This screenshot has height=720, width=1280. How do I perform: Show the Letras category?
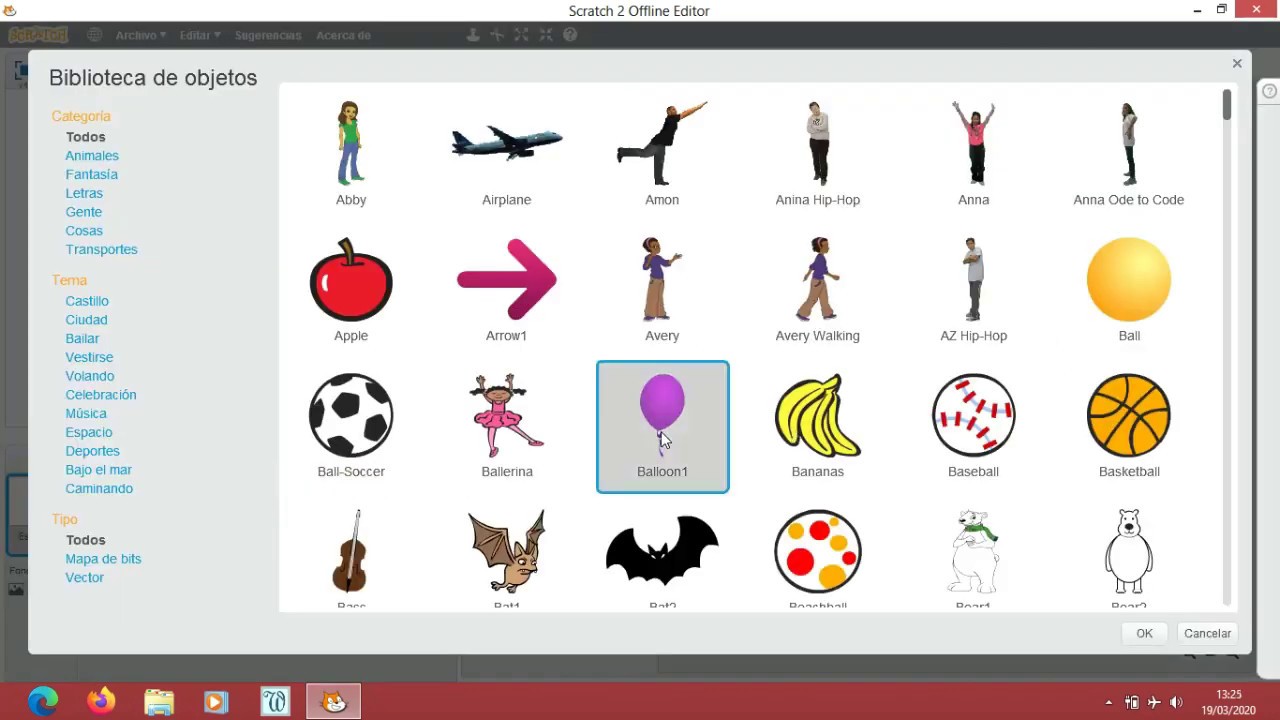[84, 193]
